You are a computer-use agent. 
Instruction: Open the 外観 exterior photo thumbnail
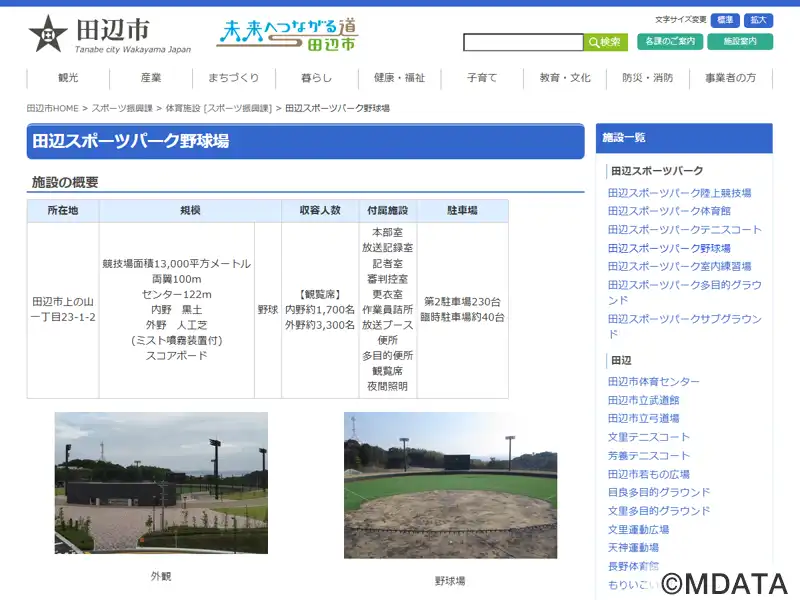(x=161, y=483)
